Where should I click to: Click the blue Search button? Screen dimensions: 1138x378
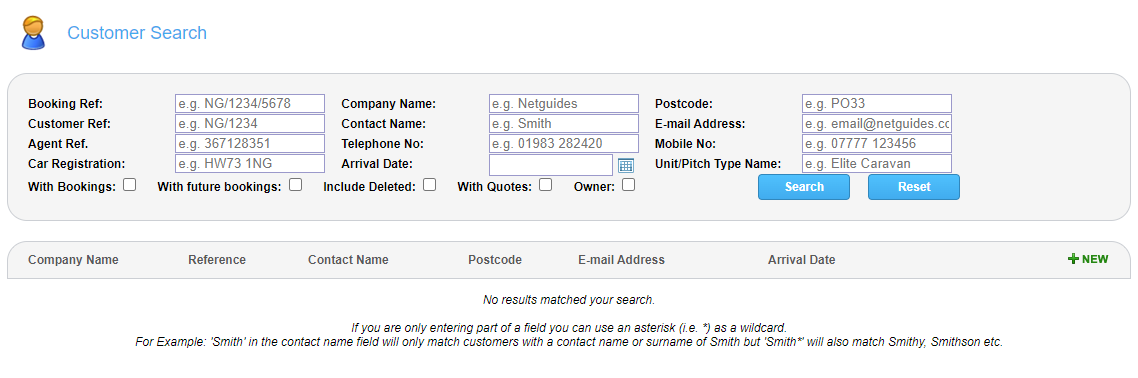point(804,187)
